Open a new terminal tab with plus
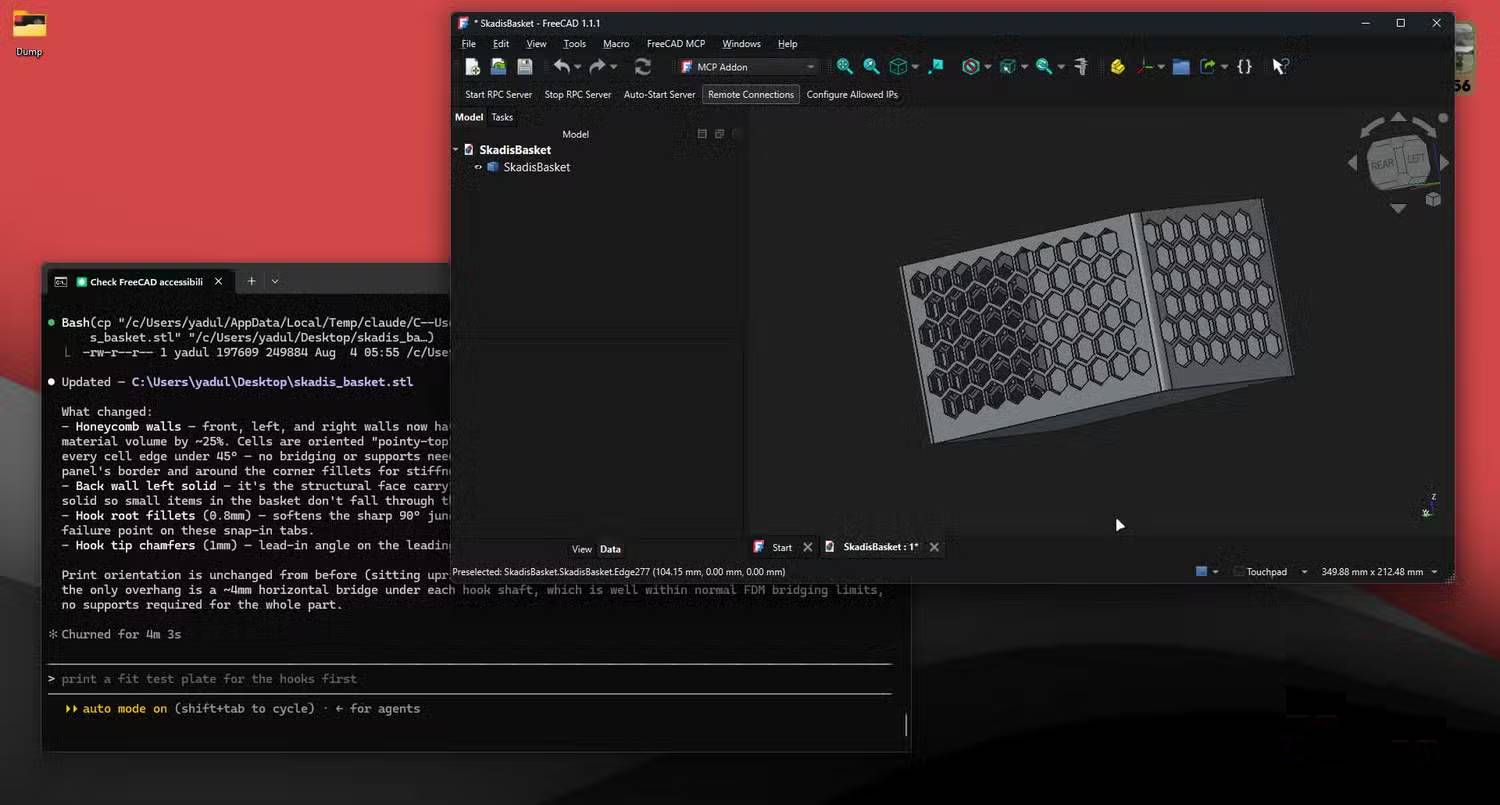This screenshot has height=805, width=1500. [251, 281]
